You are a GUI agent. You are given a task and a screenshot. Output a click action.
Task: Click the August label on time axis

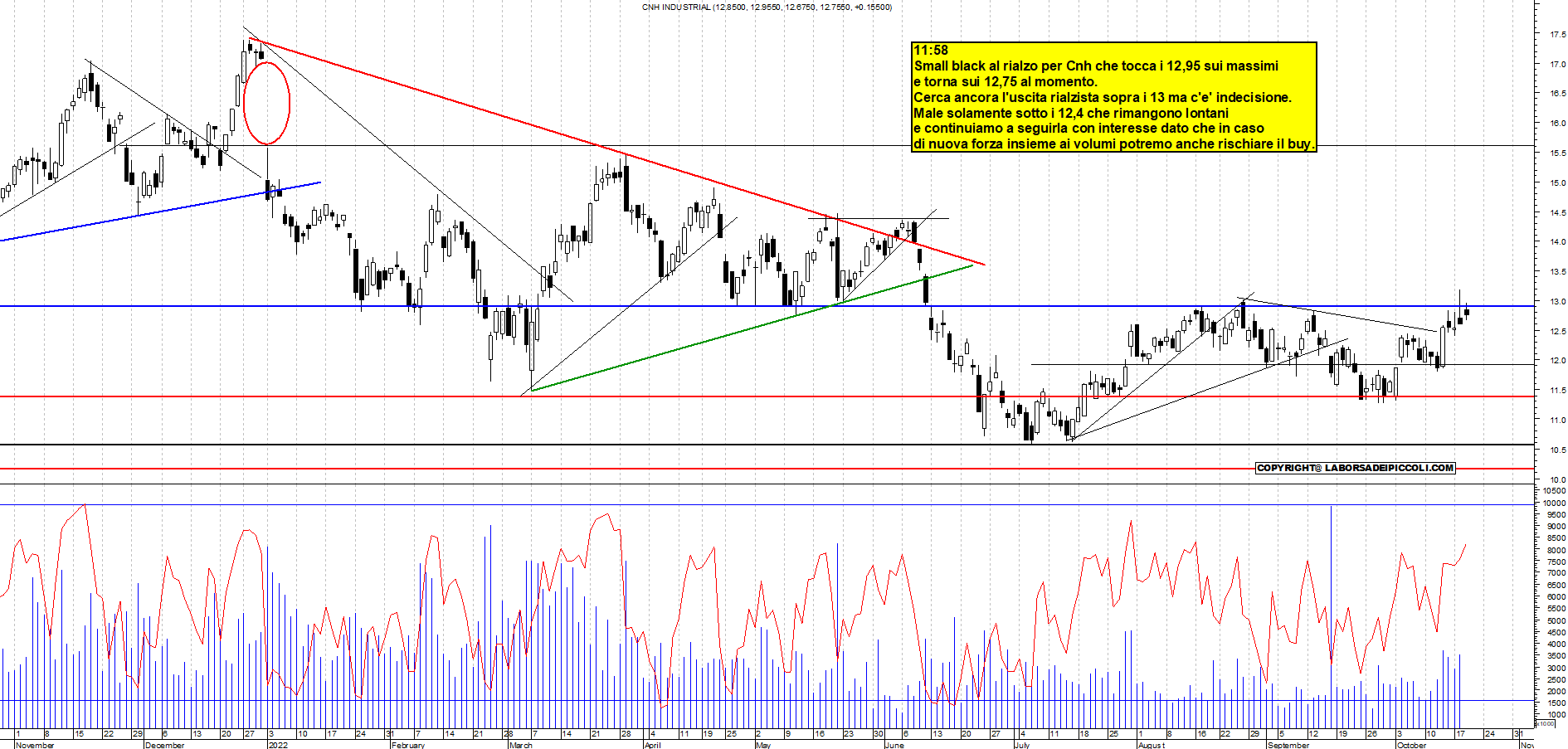tap(1151, 745)
